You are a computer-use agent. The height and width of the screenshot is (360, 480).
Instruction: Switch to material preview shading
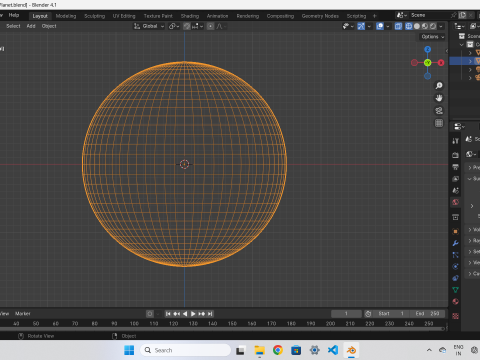click(x=425, y=26)
